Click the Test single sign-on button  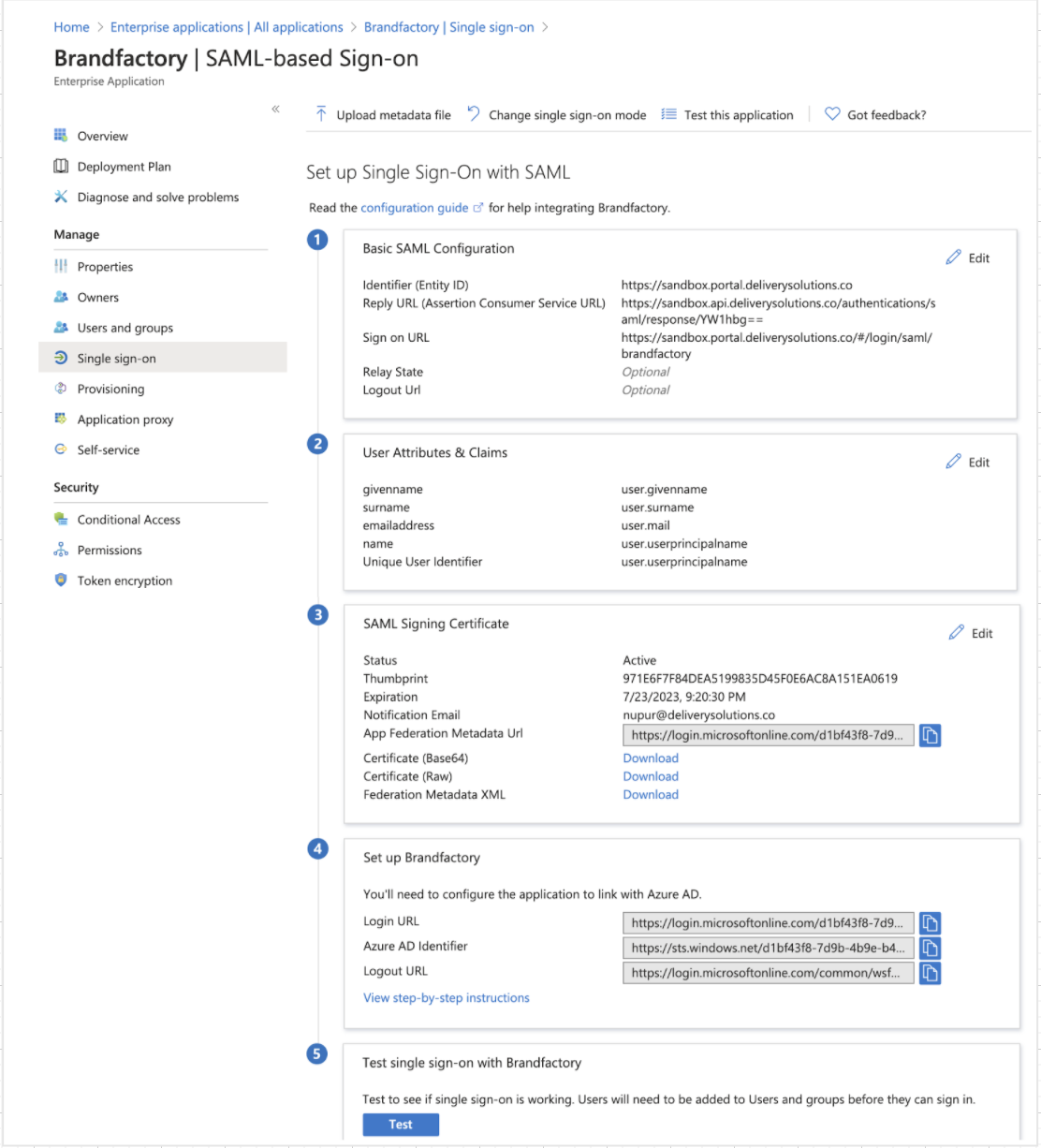click(401, 1125)
